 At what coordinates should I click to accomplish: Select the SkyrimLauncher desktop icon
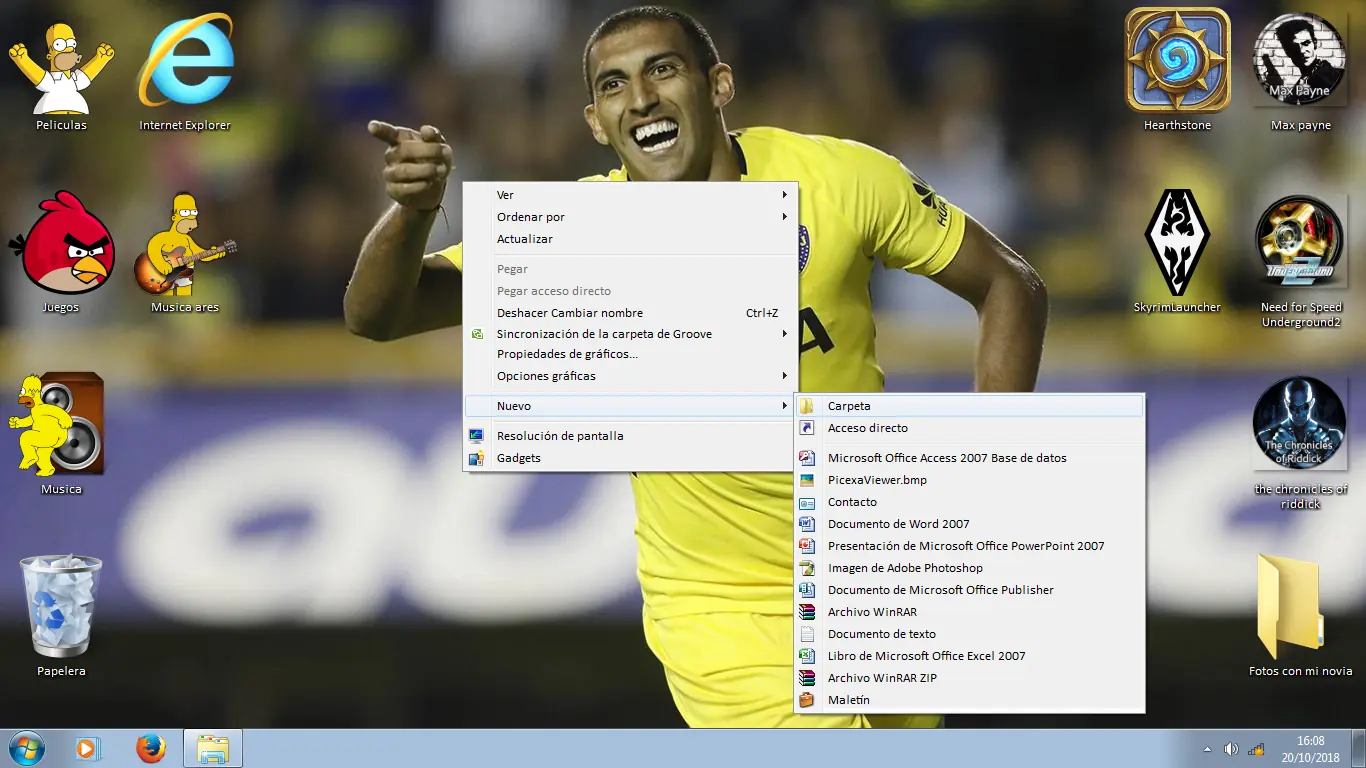(1177, 252)
